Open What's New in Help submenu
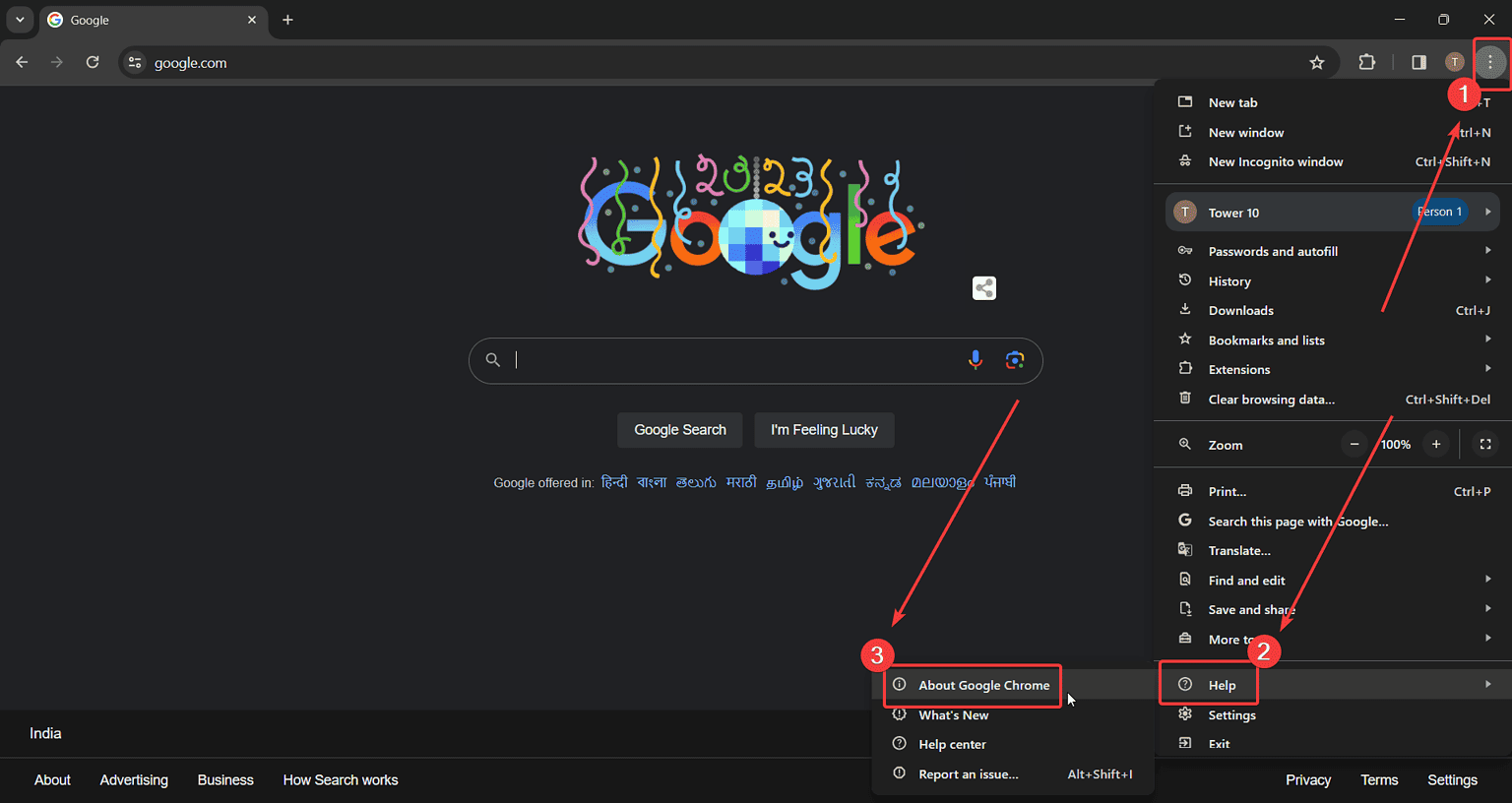 1013,714
